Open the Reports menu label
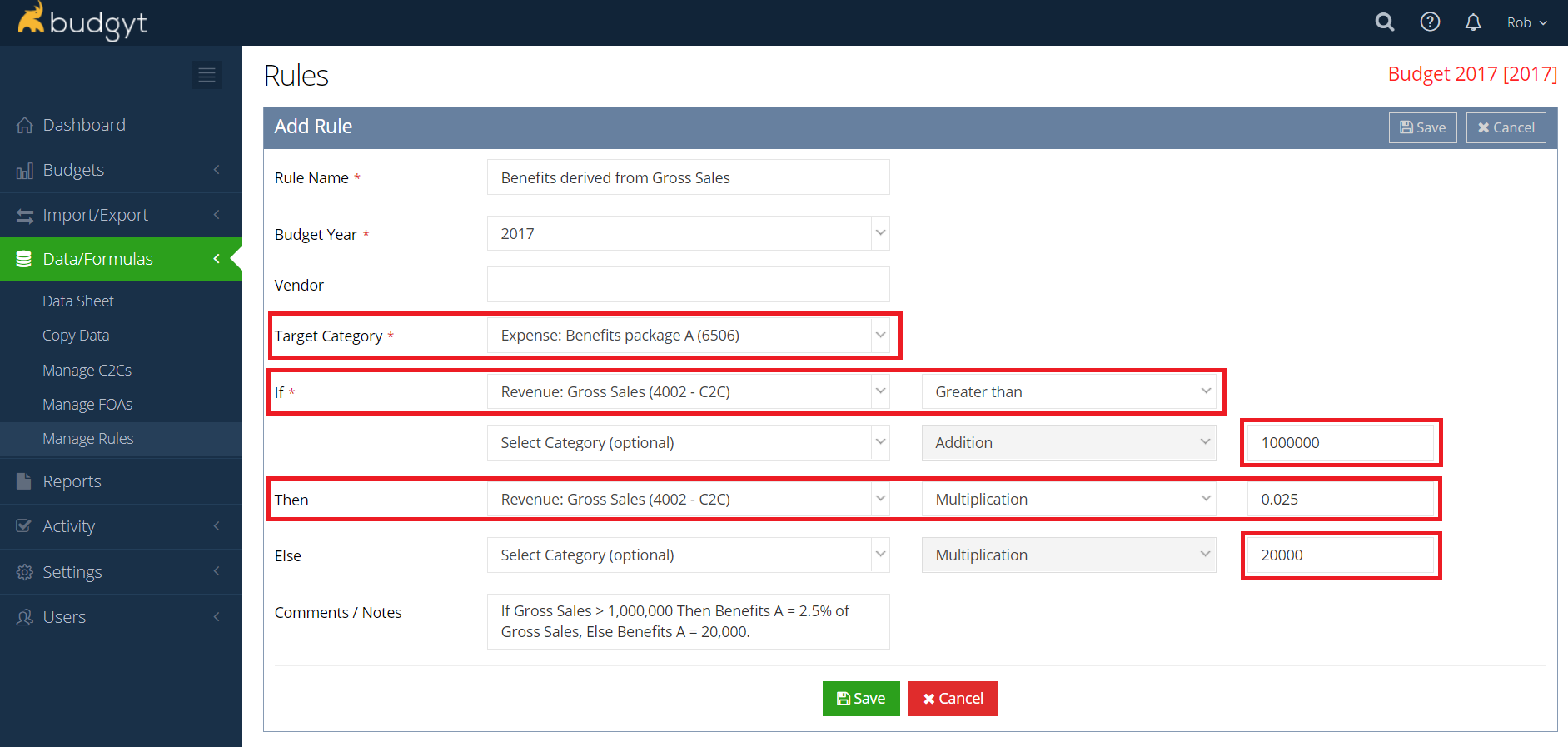Viewport: 1568px width, 747px height. pyautogui.click(x=72, y=481)
